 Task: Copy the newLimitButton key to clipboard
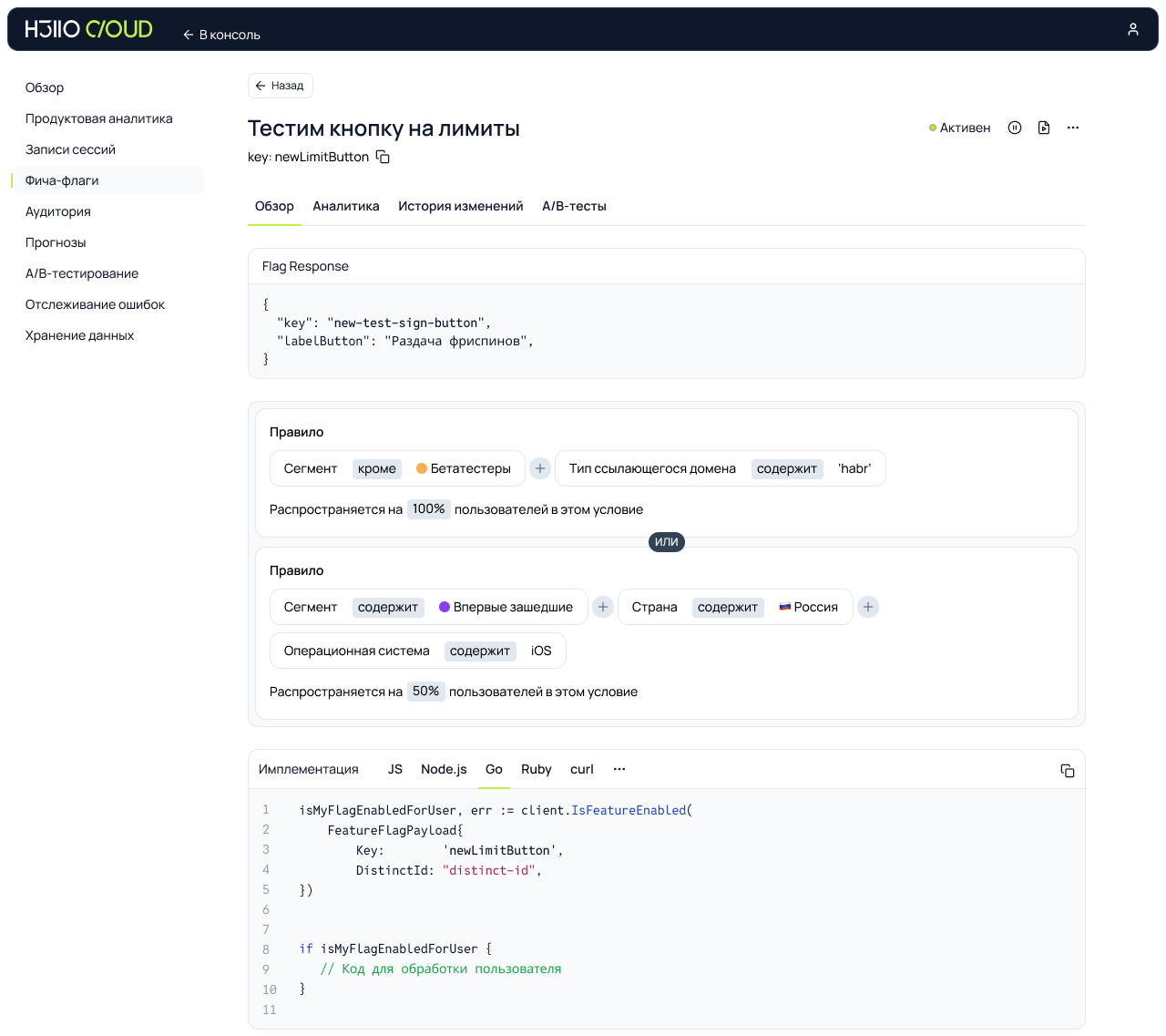[x=384, y=157]
